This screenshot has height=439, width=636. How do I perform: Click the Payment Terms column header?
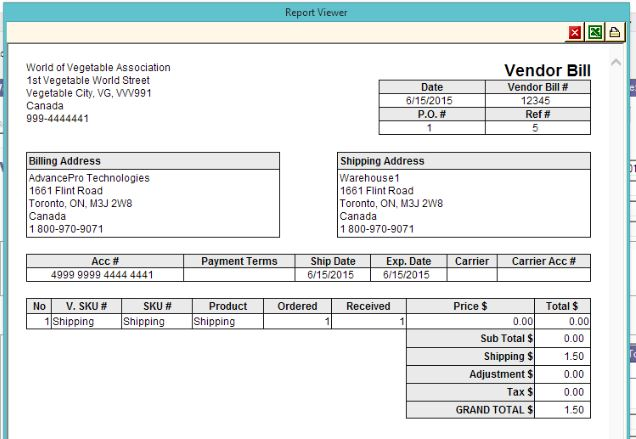pos(239,261)
